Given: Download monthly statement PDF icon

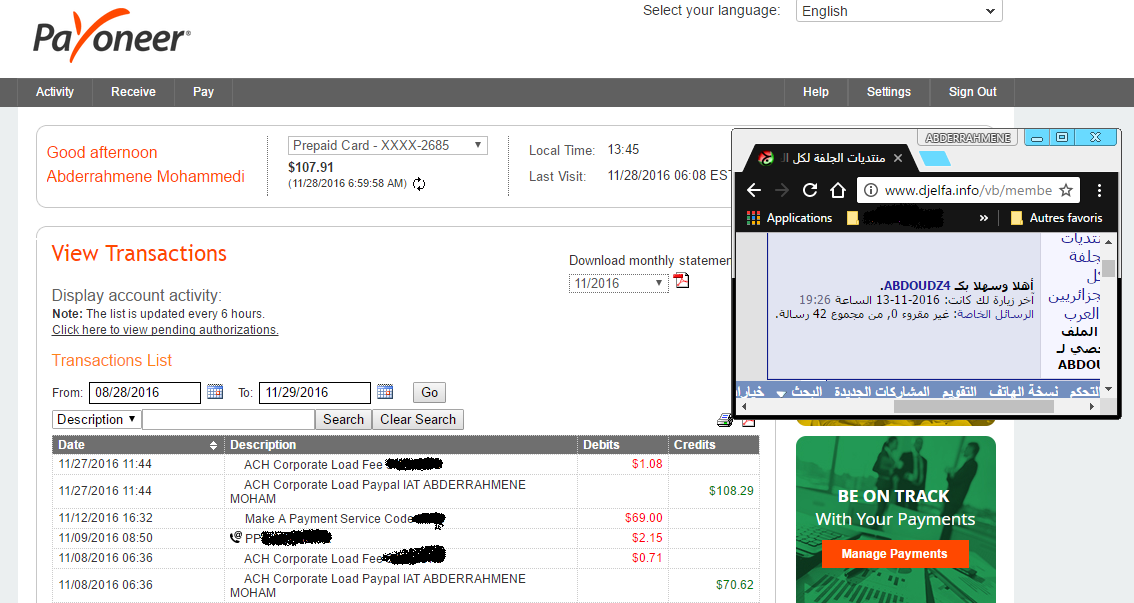Looking at the screenshot, I should coord(681,281).
